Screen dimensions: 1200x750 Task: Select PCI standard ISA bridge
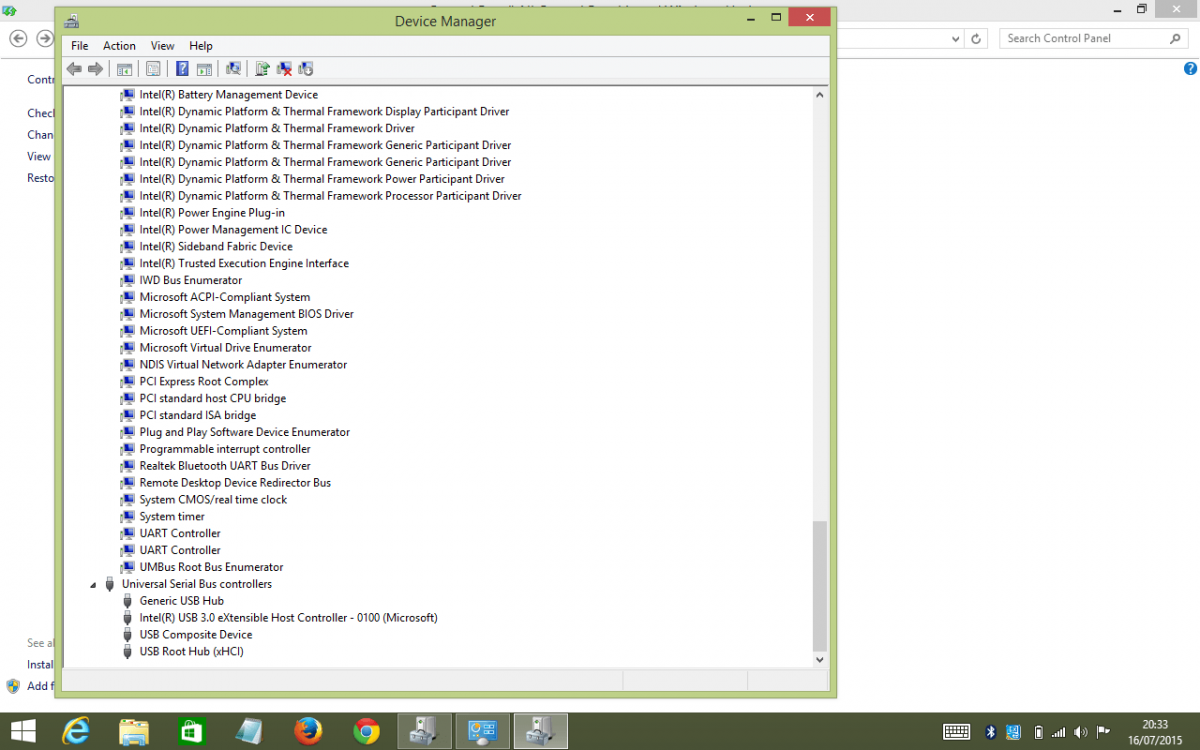(x=198, y=415)
